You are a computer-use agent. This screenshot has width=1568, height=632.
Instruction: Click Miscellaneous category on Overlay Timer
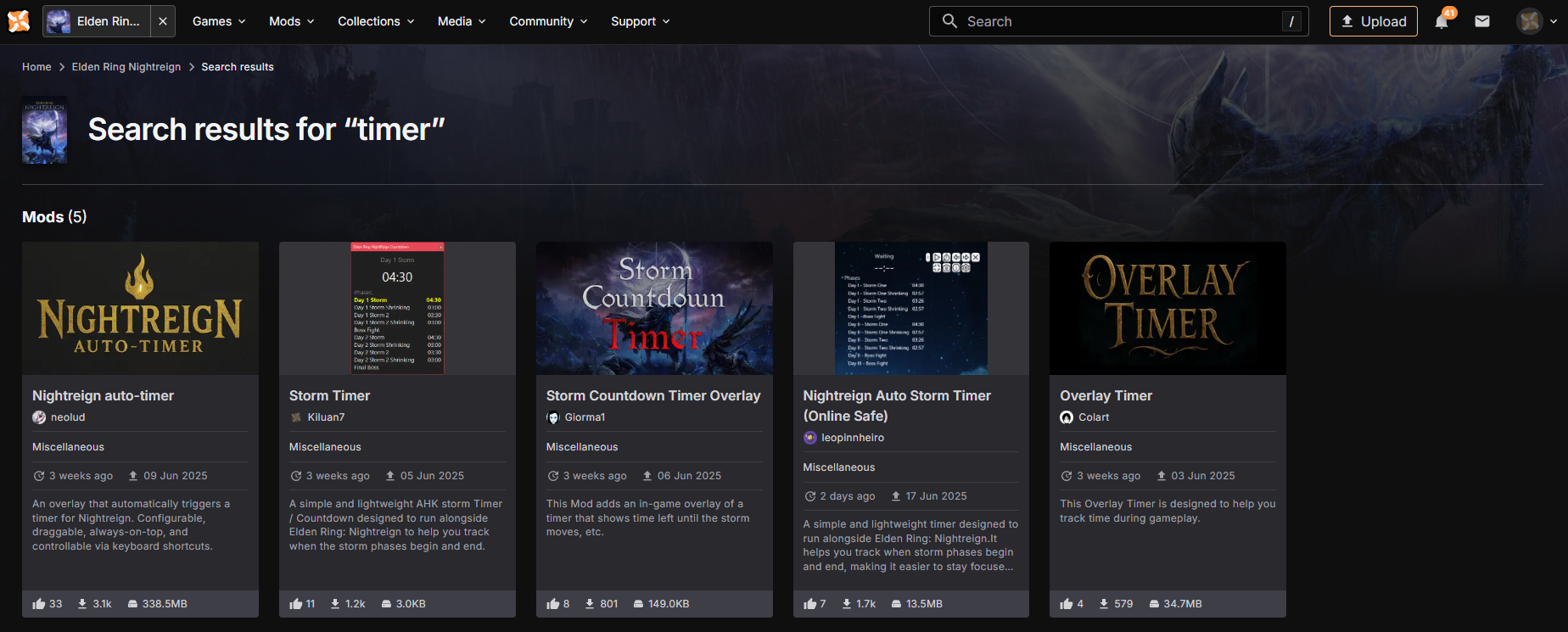(x=1095, y=447)
